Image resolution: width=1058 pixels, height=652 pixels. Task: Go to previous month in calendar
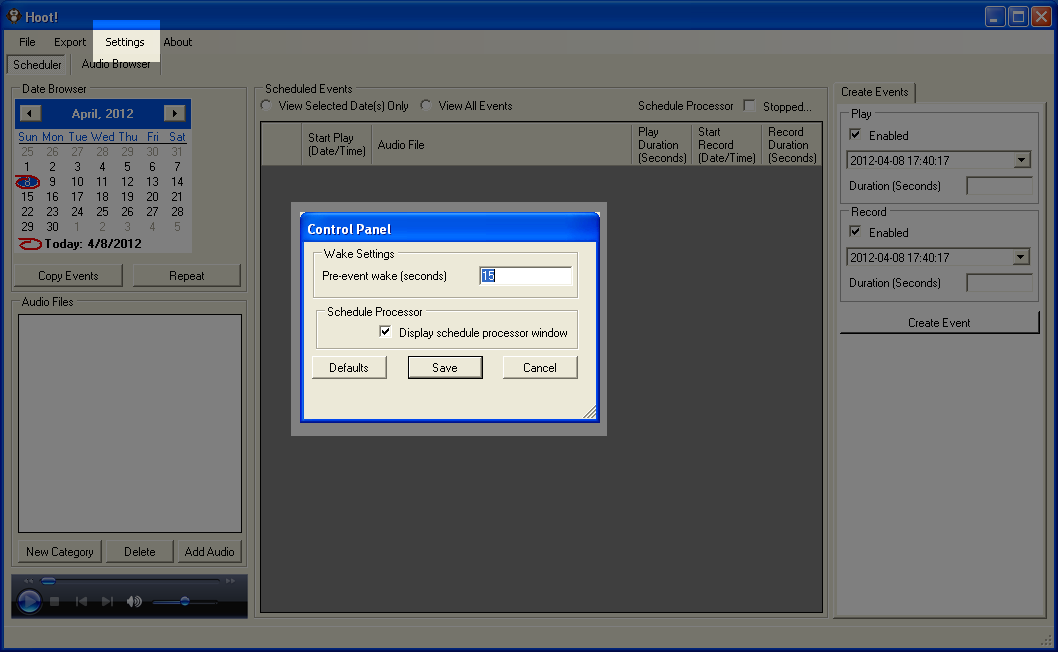click(31, 114)
